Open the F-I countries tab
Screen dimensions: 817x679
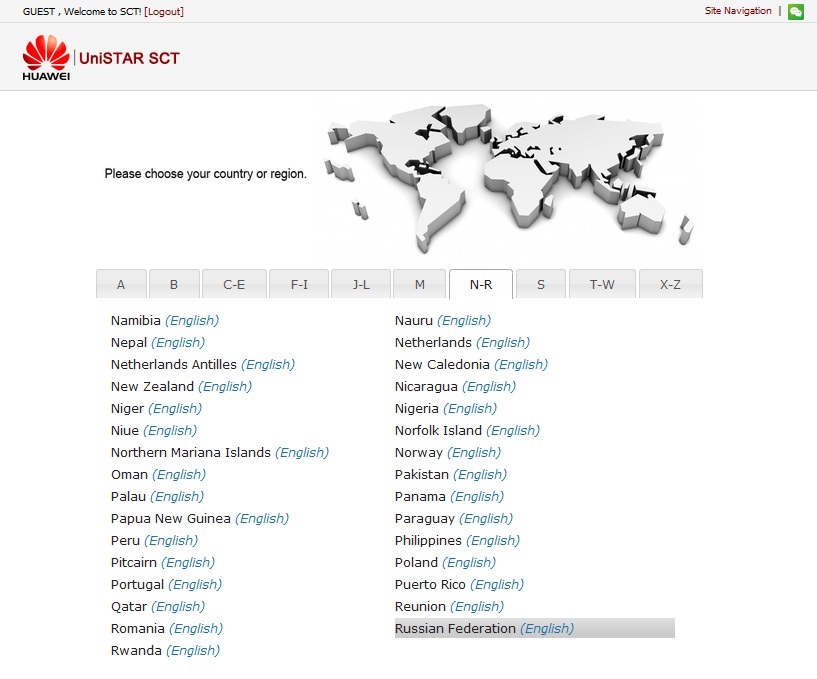point(299,284)
